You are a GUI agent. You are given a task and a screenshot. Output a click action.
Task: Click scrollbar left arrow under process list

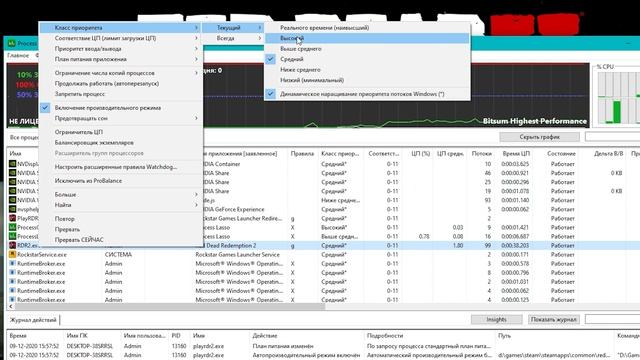click(11, 307)
